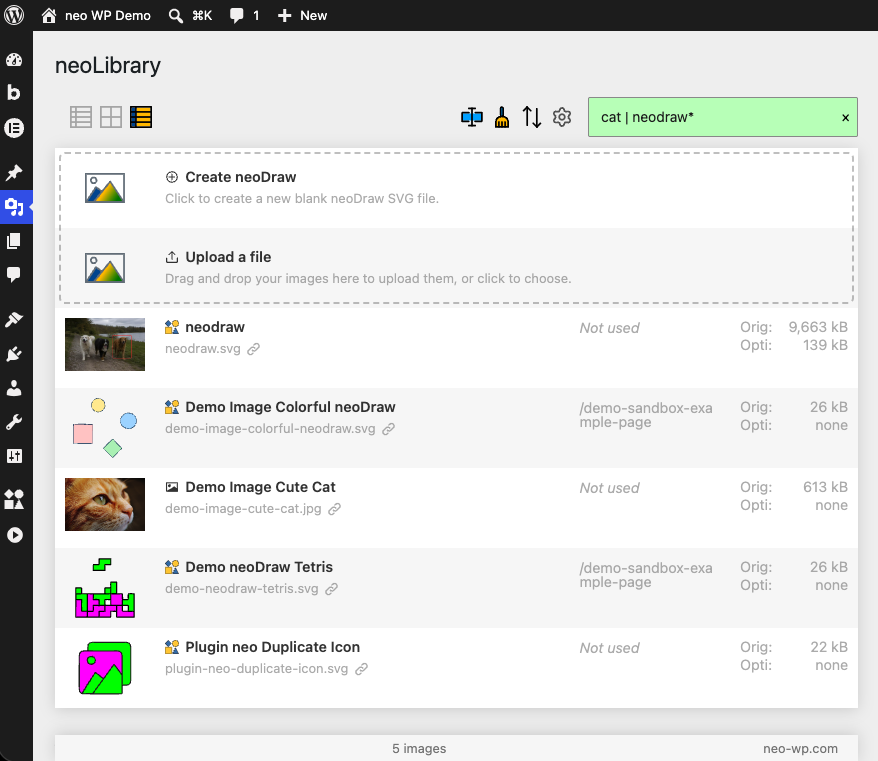Click 'Demo Image Colorful neoDraw' title
This screenshot has height=761, width=878.
tap(290, 407)
